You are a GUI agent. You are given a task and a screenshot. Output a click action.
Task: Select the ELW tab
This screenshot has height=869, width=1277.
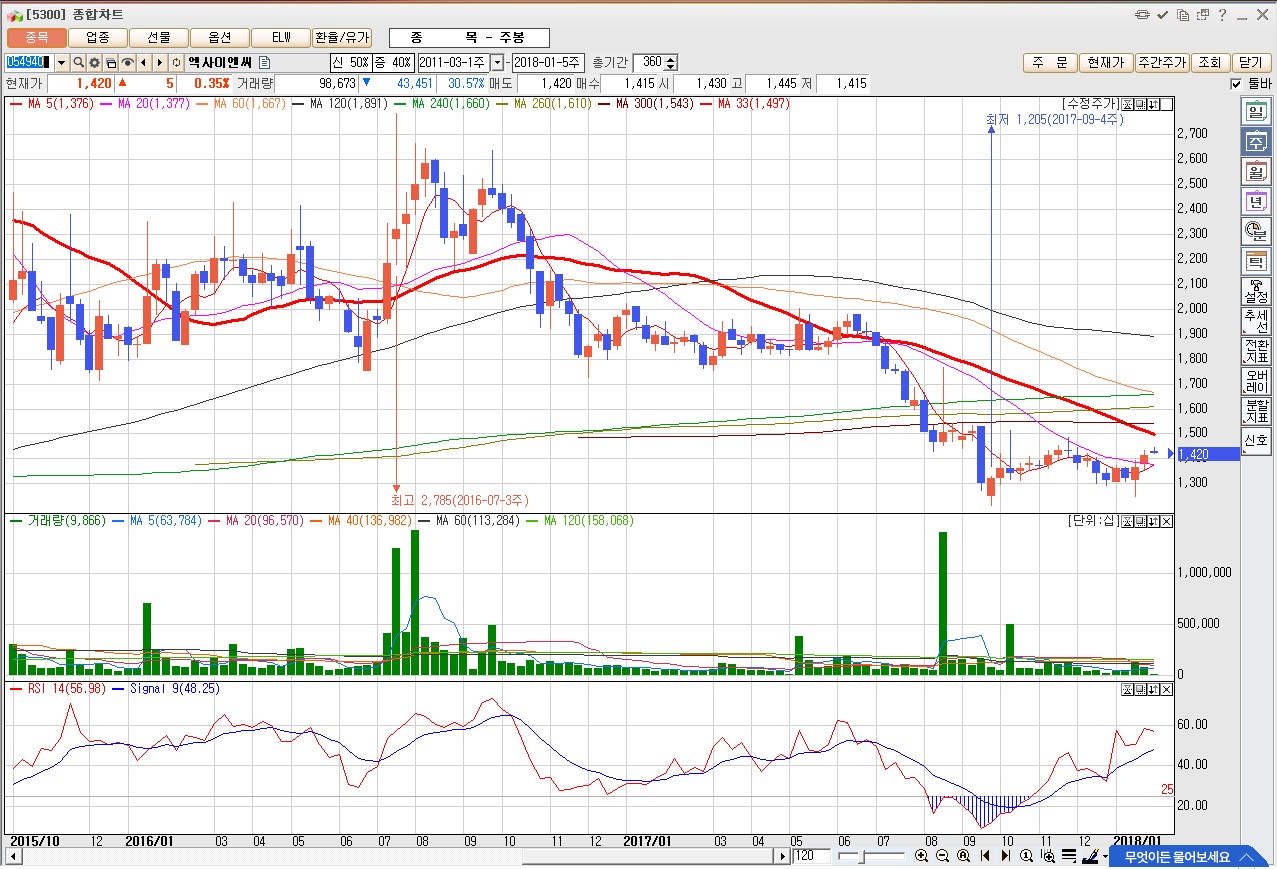pyautogui.click(x=281, y=37)
